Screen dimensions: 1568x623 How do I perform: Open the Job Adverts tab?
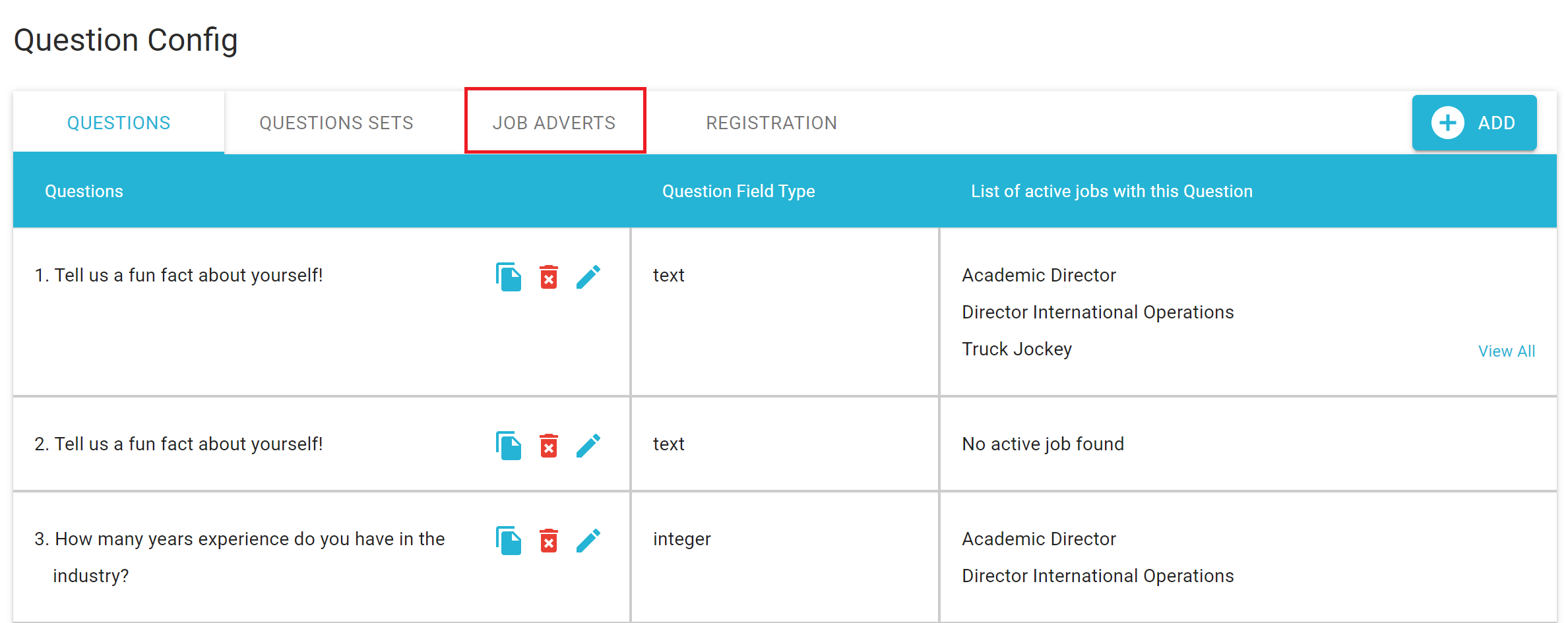[x=554, y=123]
